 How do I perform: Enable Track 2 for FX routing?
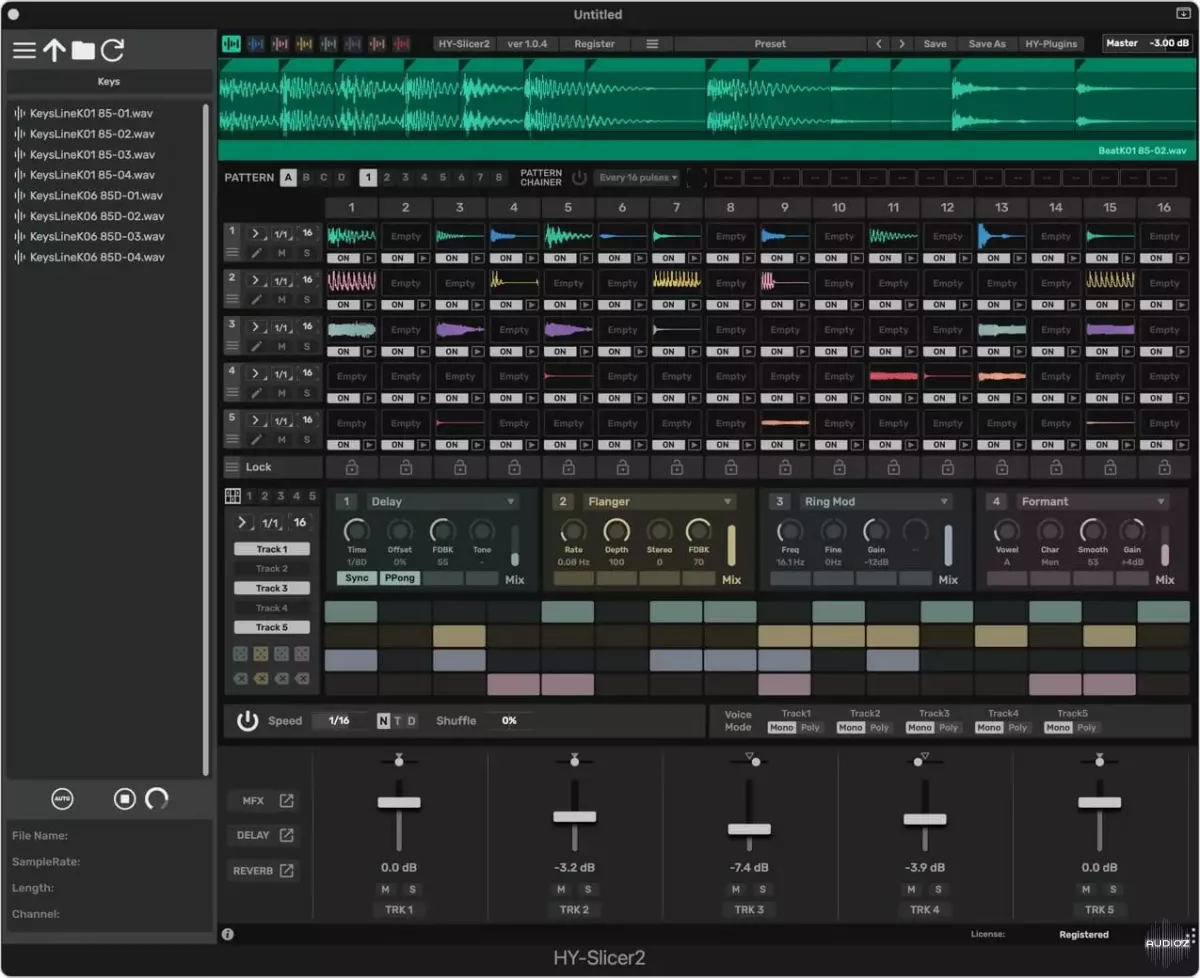271,569
